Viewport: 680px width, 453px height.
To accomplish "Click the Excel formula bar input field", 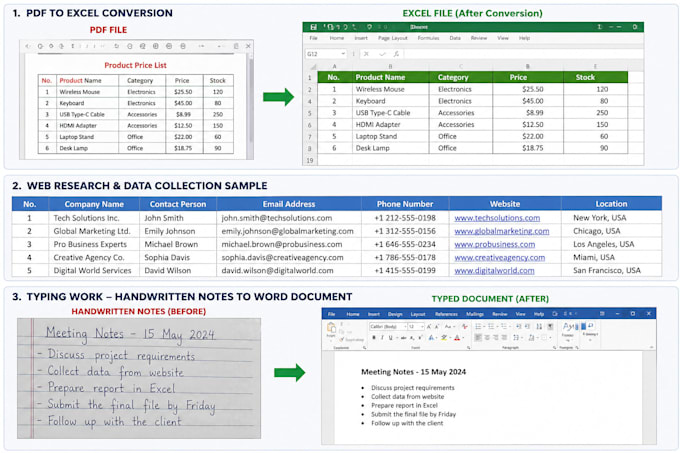I will click(523, 54).
